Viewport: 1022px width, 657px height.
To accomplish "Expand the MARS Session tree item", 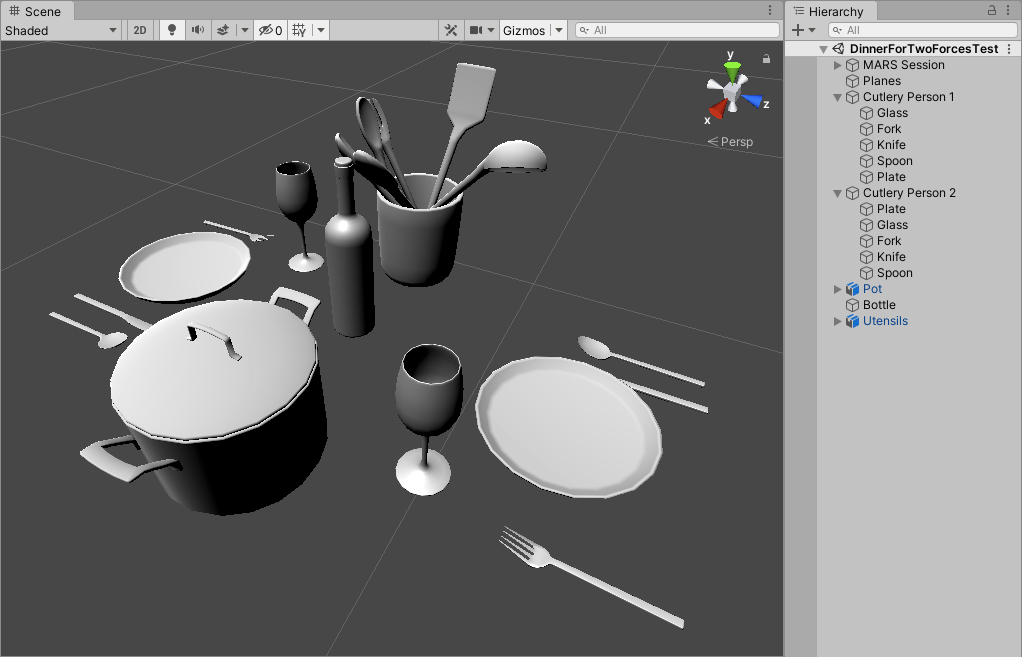I will (838, 65).
